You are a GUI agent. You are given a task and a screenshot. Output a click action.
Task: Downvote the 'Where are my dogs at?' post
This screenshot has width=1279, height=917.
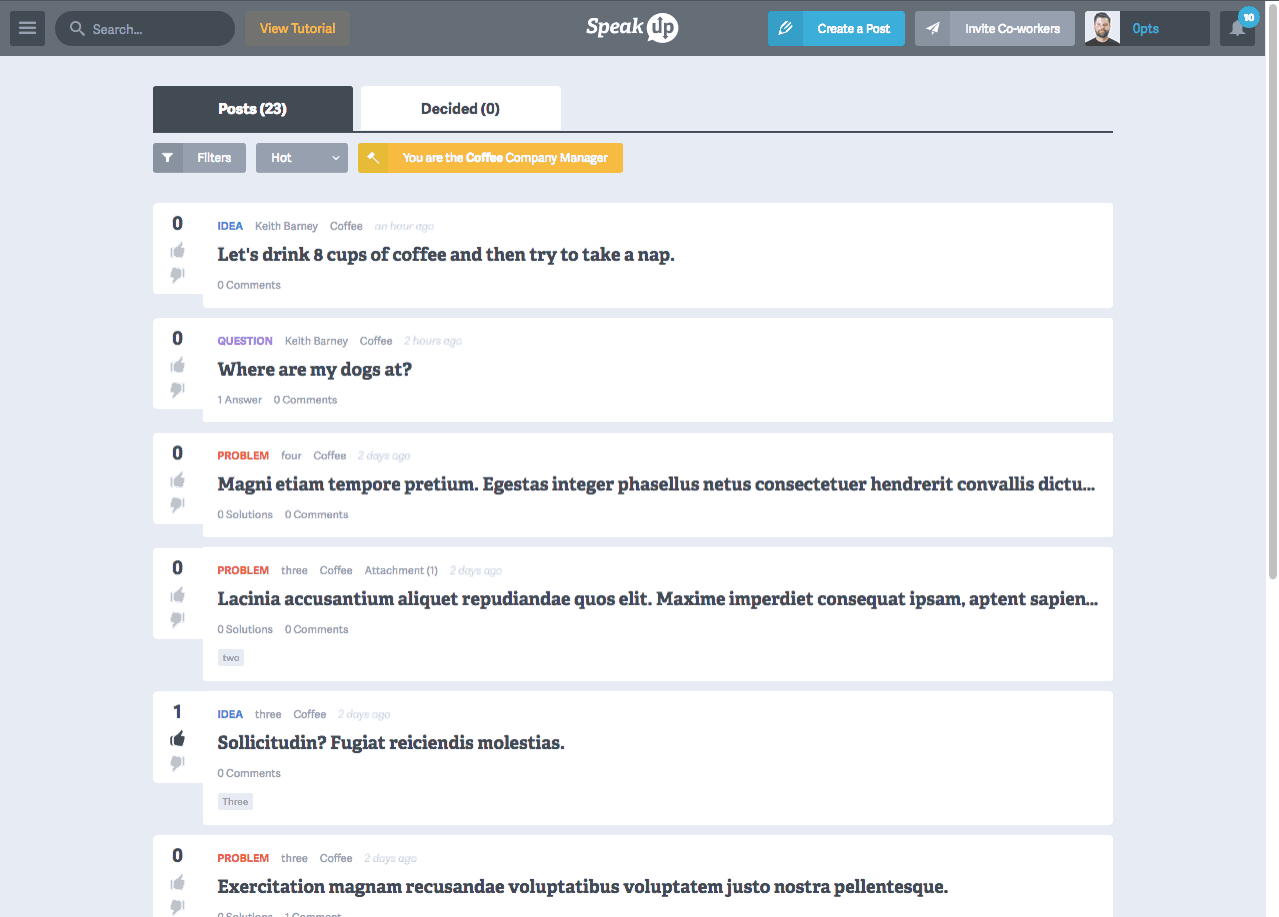[x=178, y=389]
